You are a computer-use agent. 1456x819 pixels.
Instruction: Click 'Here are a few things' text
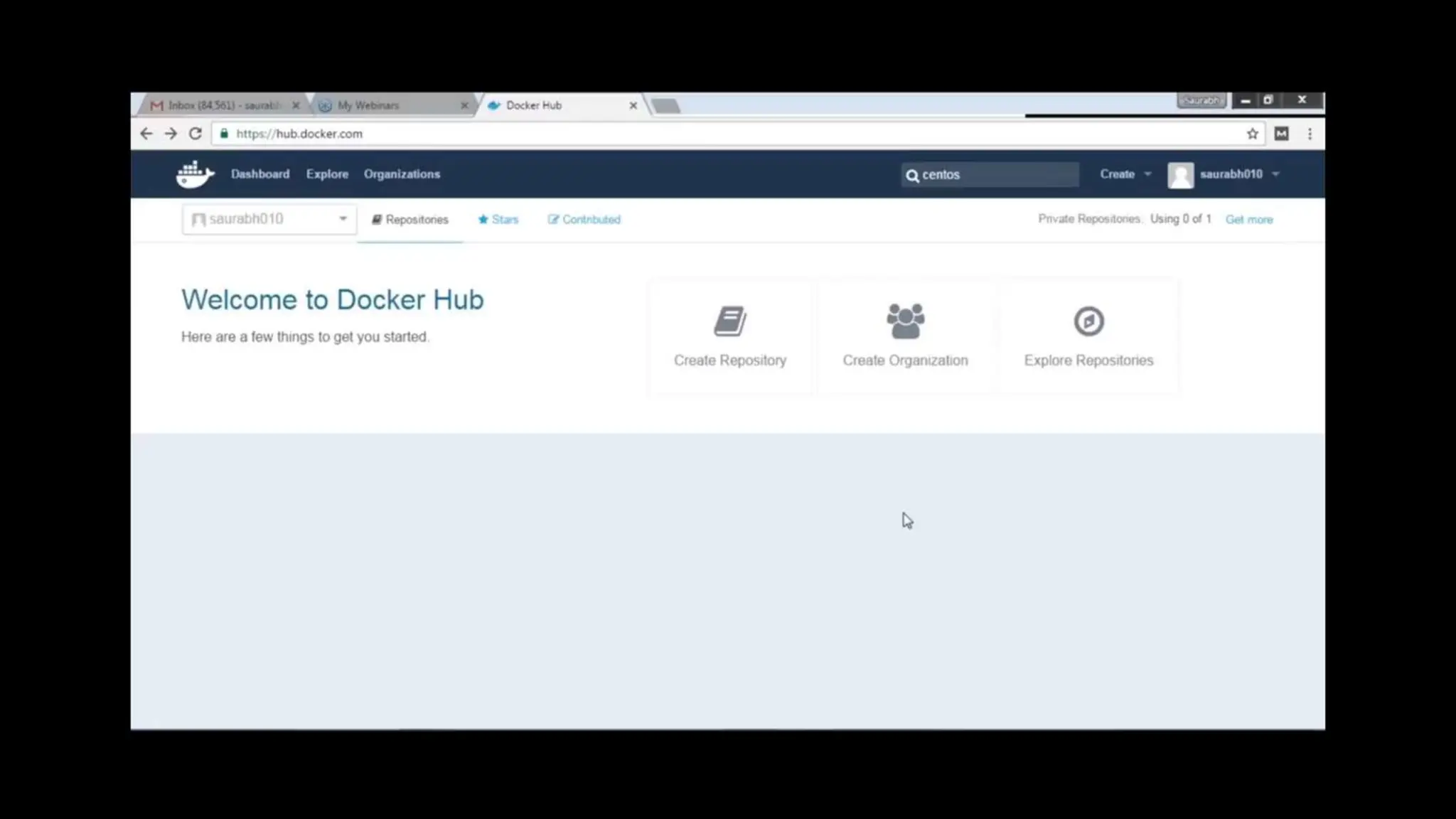305,337
